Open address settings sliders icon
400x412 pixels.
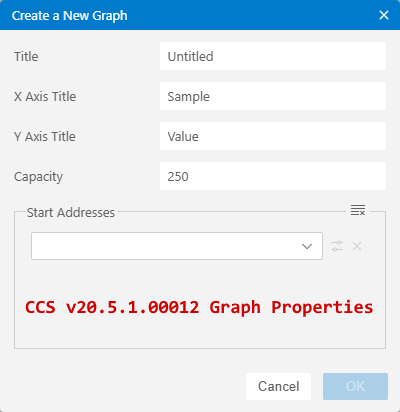coord(337,246)
